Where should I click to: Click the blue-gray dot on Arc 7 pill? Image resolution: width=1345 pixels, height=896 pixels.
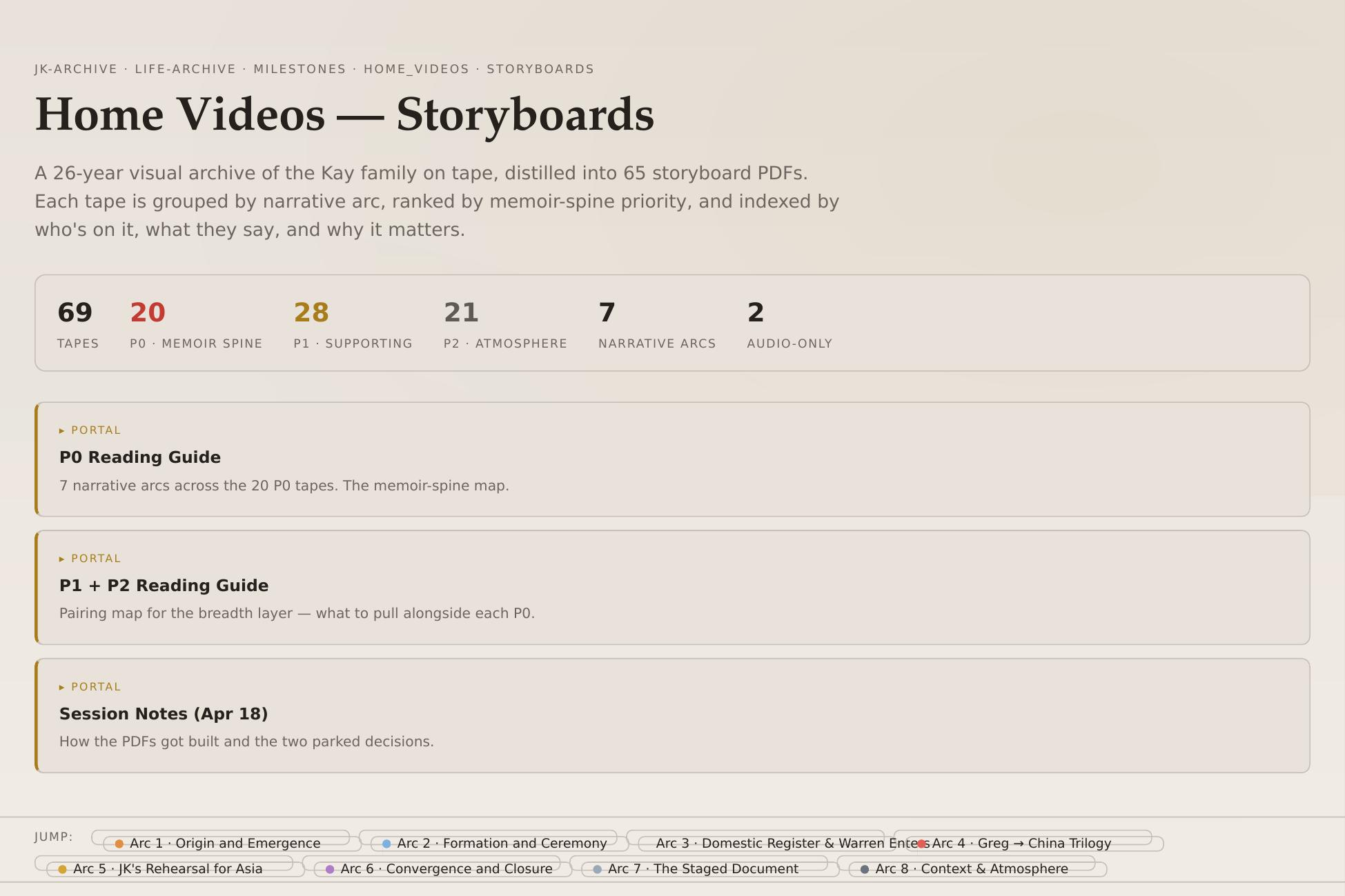coord(596,869)
